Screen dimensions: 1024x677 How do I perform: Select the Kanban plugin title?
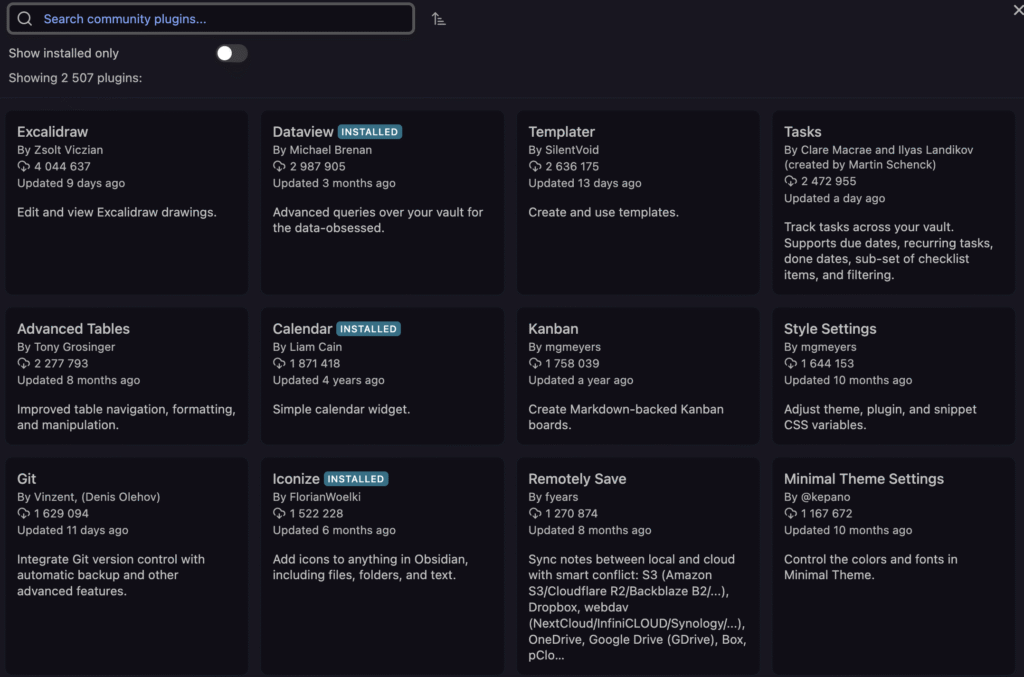pyautogui.click(x=553, y=329)
